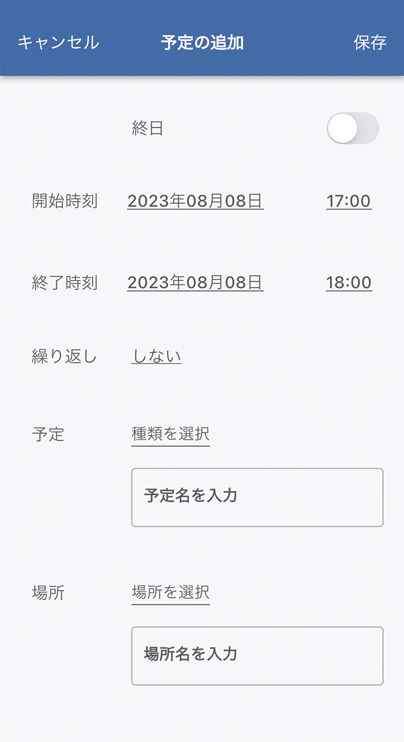The width and height of the screenshot is (404, 742).
Task: Open the repeat option showing しない
Action: (x=156, y=356)
